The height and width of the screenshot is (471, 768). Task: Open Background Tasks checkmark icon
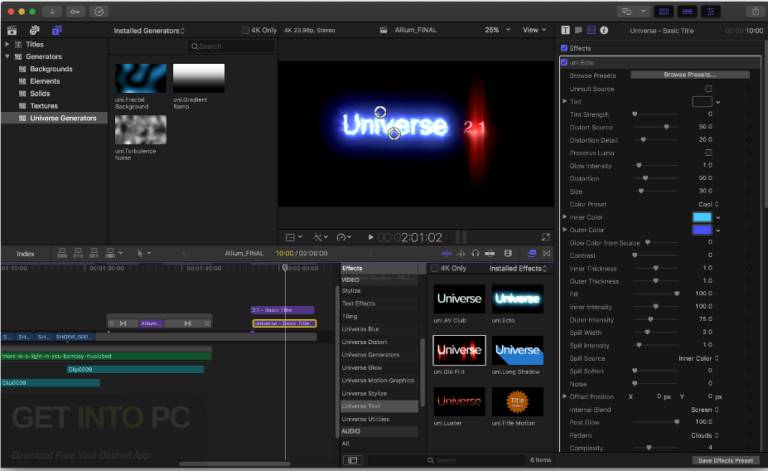pyautogui.click(x=99, y=11)
